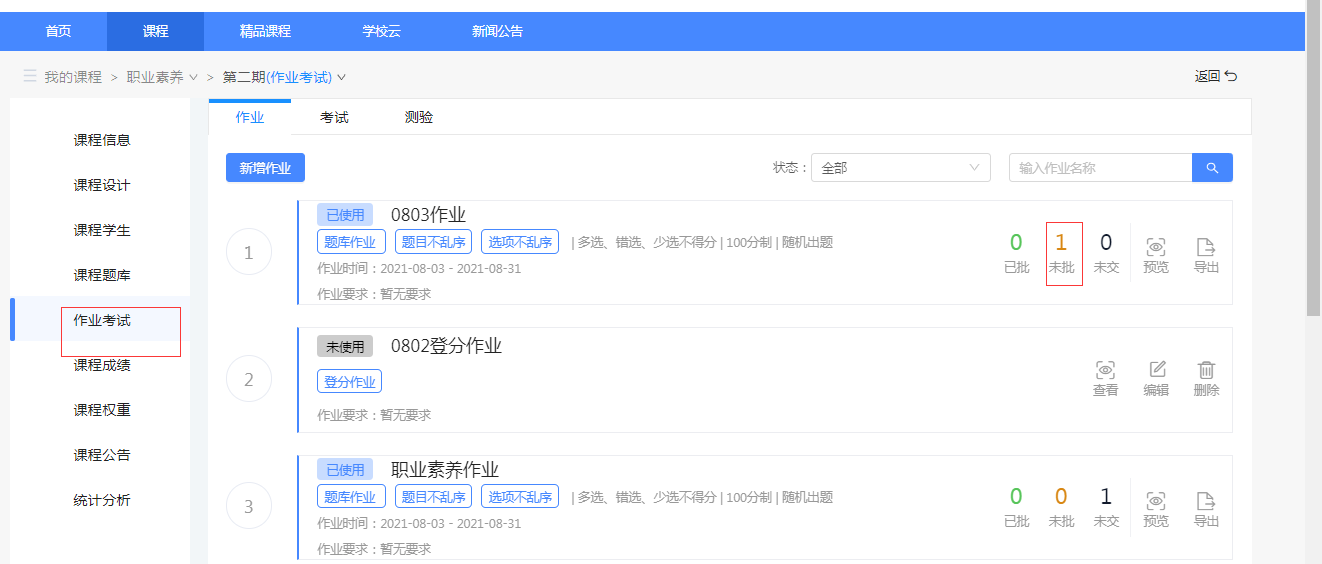The width and height of the screenshot is (1322, 564).
Task: Select 课程 in top navigation
Action: tap(155, 31)
